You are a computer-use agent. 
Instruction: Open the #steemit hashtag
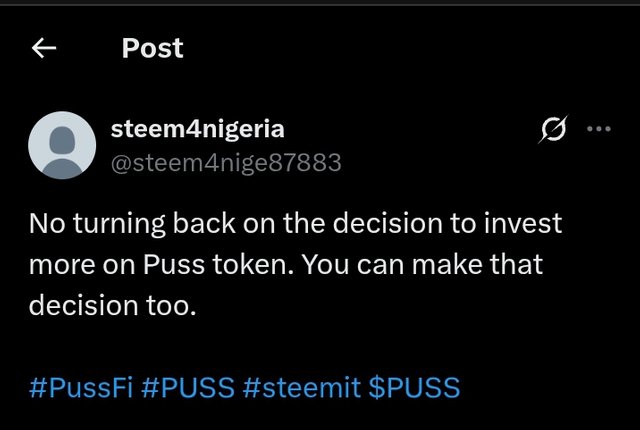(x=302, y=387)
